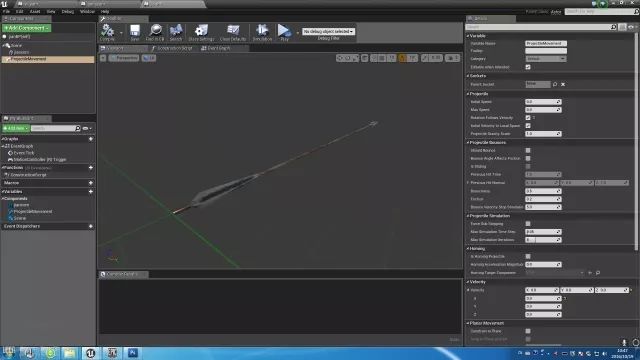Open Class Defaults in the toolbar
This screenshot has width=640, height=360.
(233, 32)
